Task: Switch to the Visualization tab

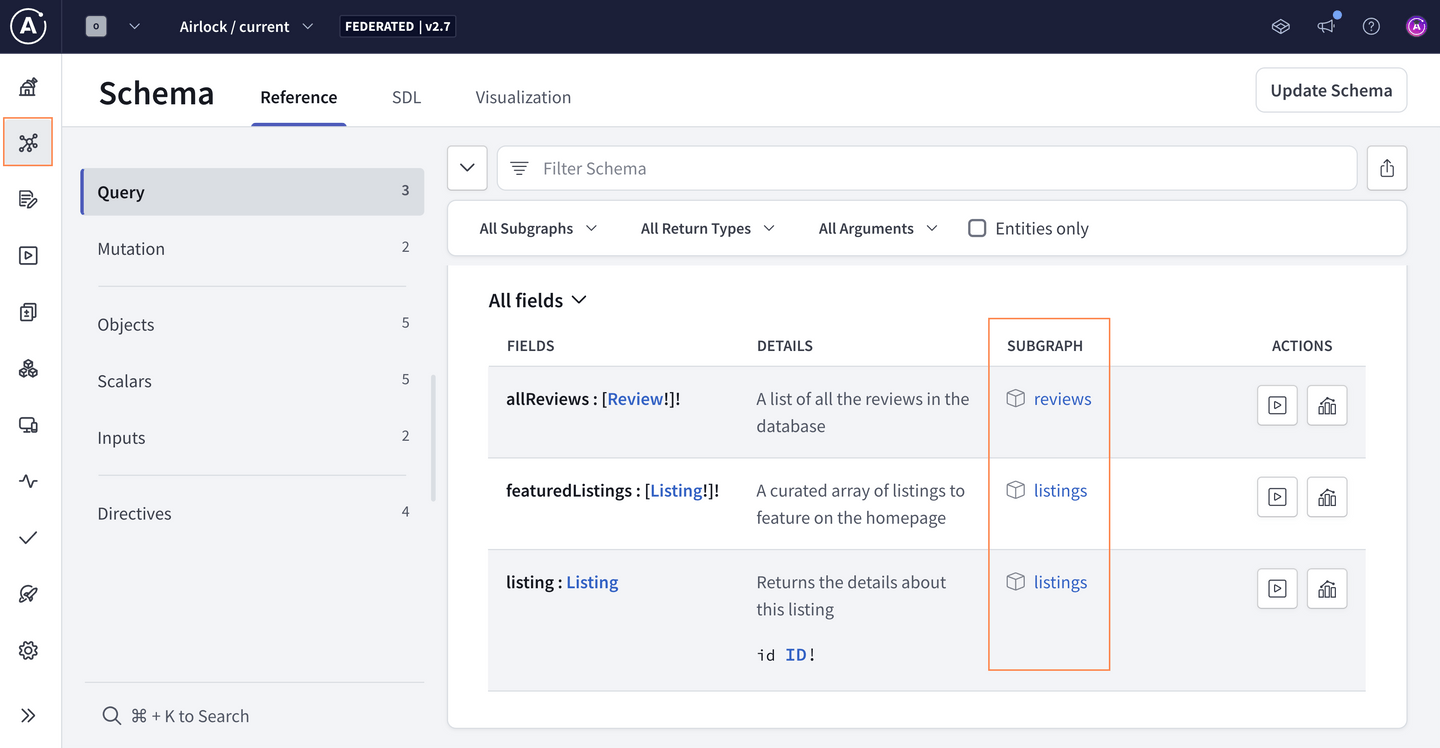Action: 523,97
